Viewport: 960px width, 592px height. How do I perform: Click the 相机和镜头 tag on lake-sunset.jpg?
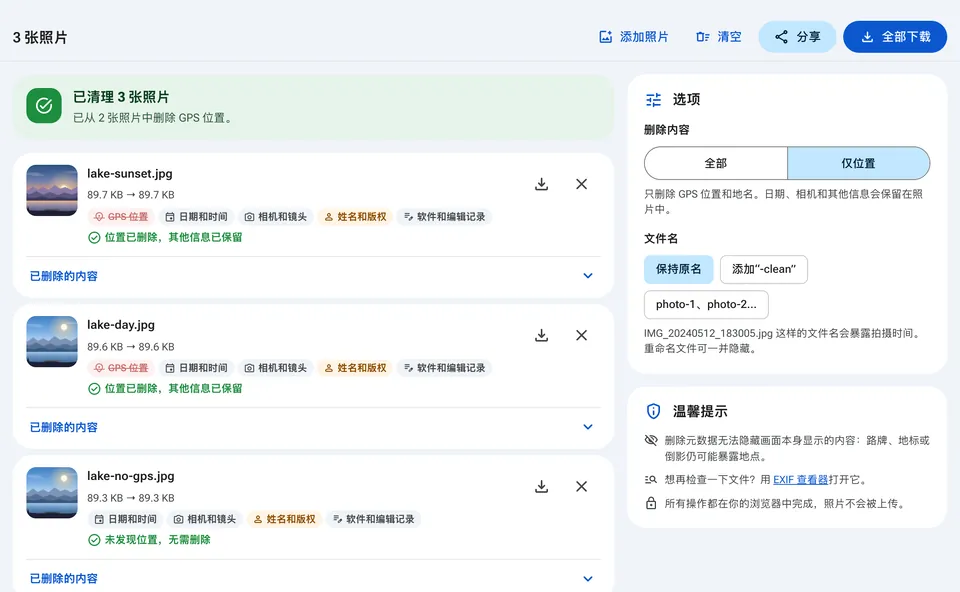(276, 217)
